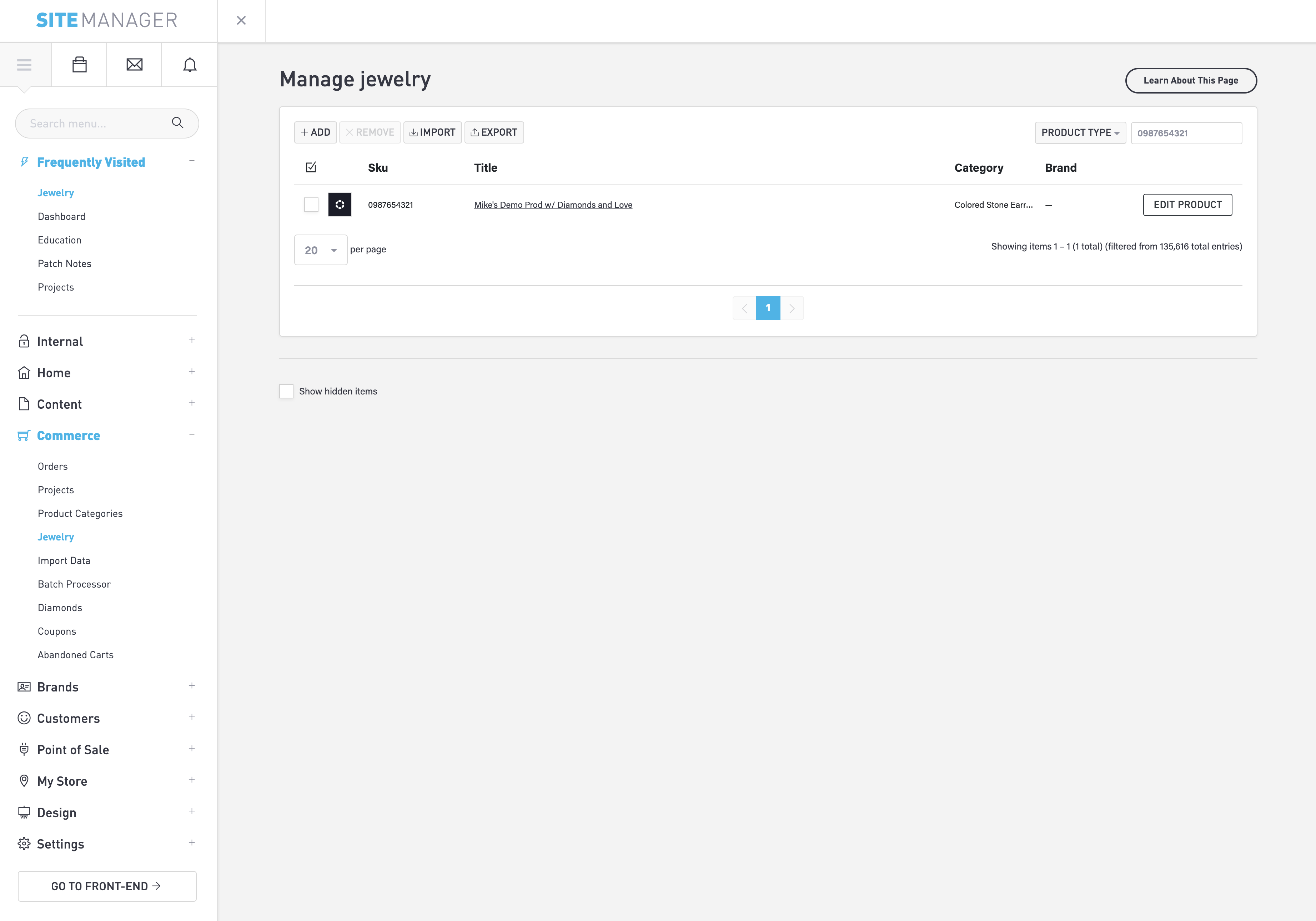Click the store bag icon
This screenshot has height=921, width=1316.
[x=80, y=65]
